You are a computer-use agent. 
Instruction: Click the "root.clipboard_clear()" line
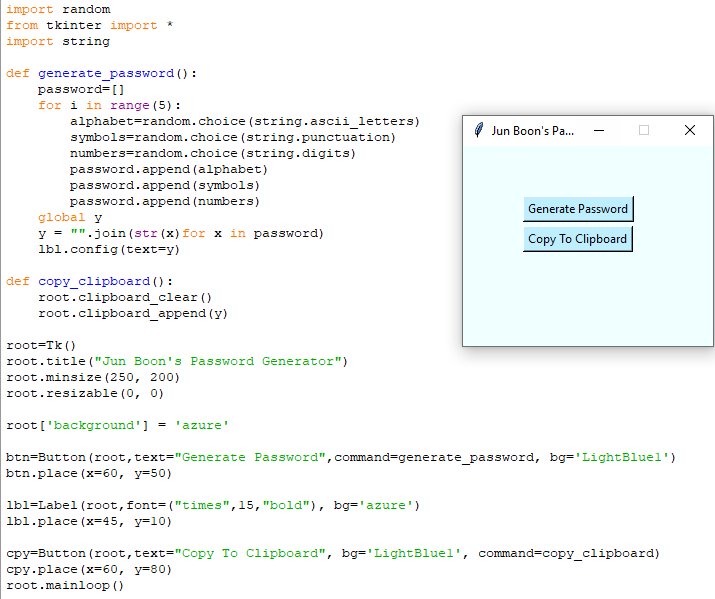(x=125, y=297)
